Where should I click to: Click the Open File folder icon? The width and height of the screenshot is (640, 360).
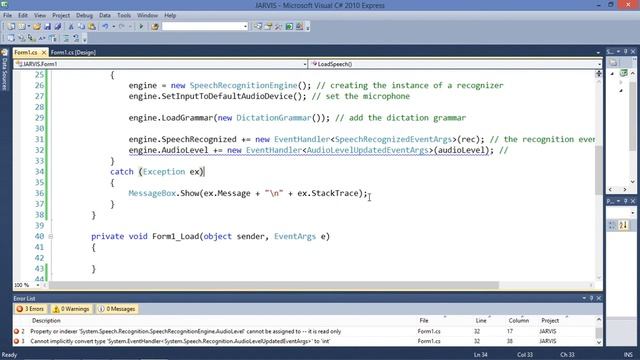tap(37, 27)
